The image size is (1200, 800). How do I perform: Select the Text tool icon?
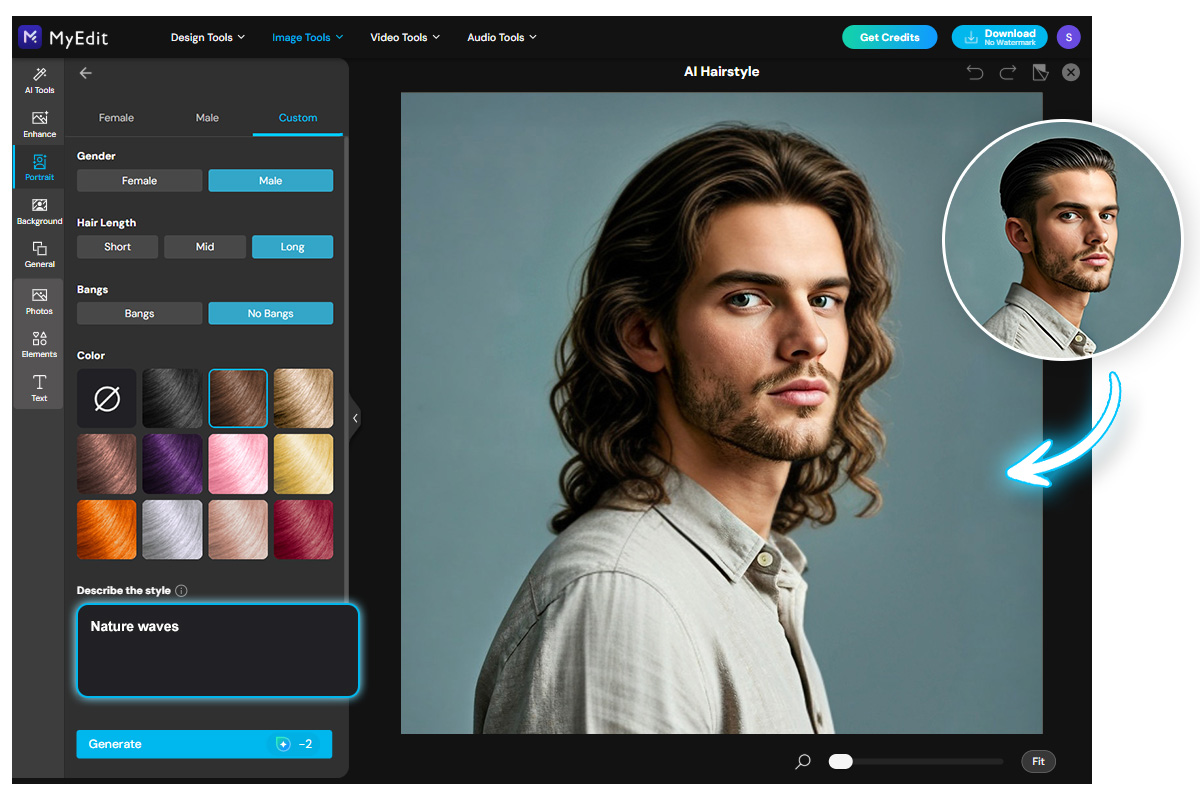click(x=38, y=388)
